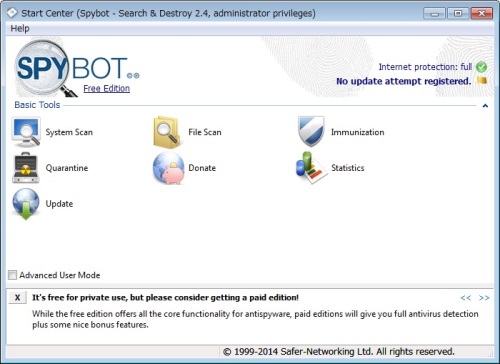Click the Donate label
This screenshot has width=500, height=364.
[x=202, y=168]
